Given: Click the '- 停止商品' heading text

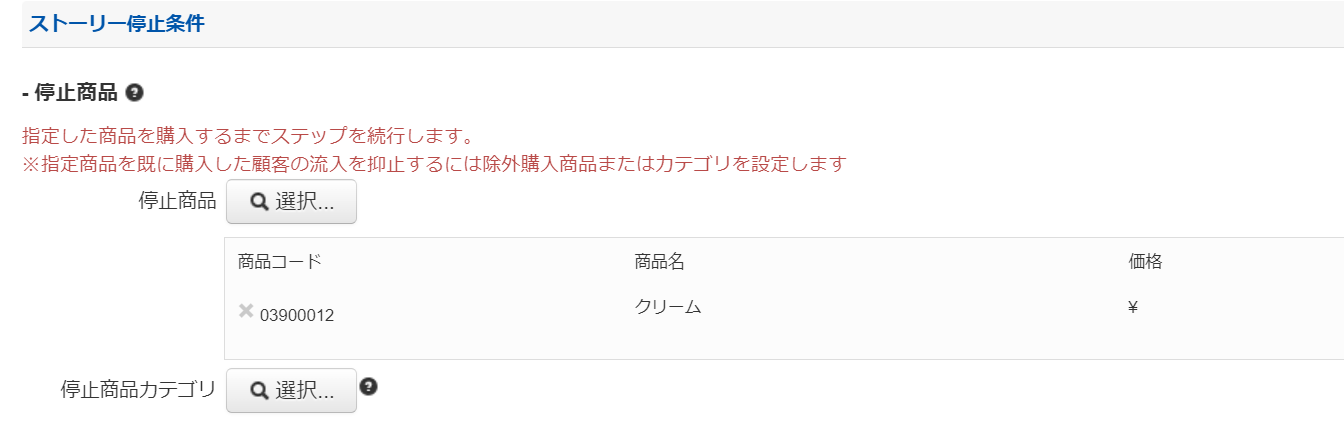Looking at the screenshot, I should 70,94.
